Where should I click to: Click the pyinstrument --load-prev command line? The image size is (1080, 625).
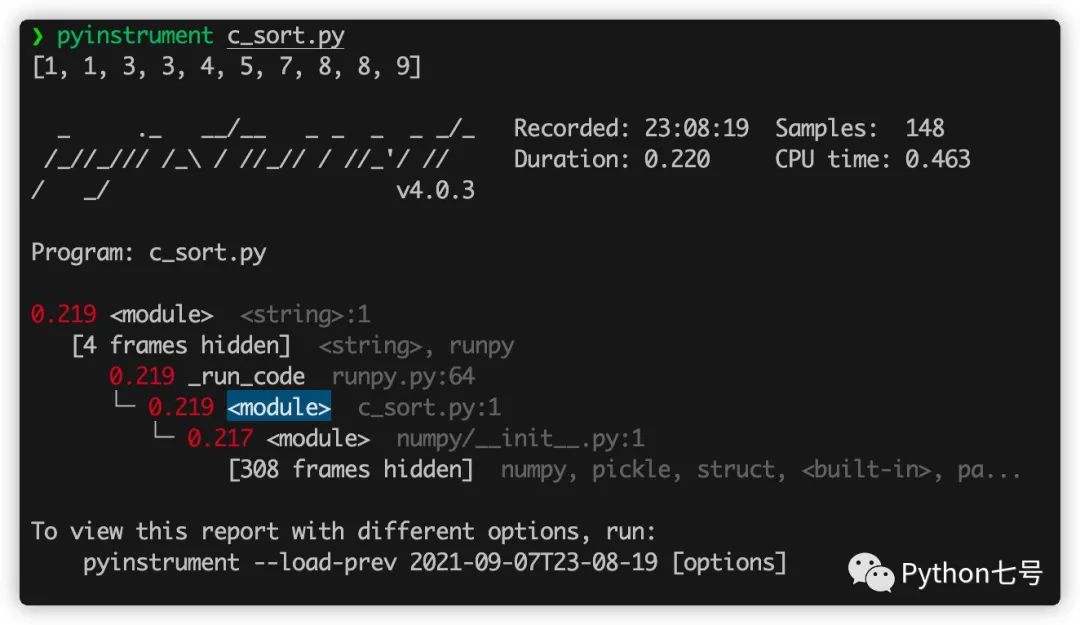[x=435, y=562]
